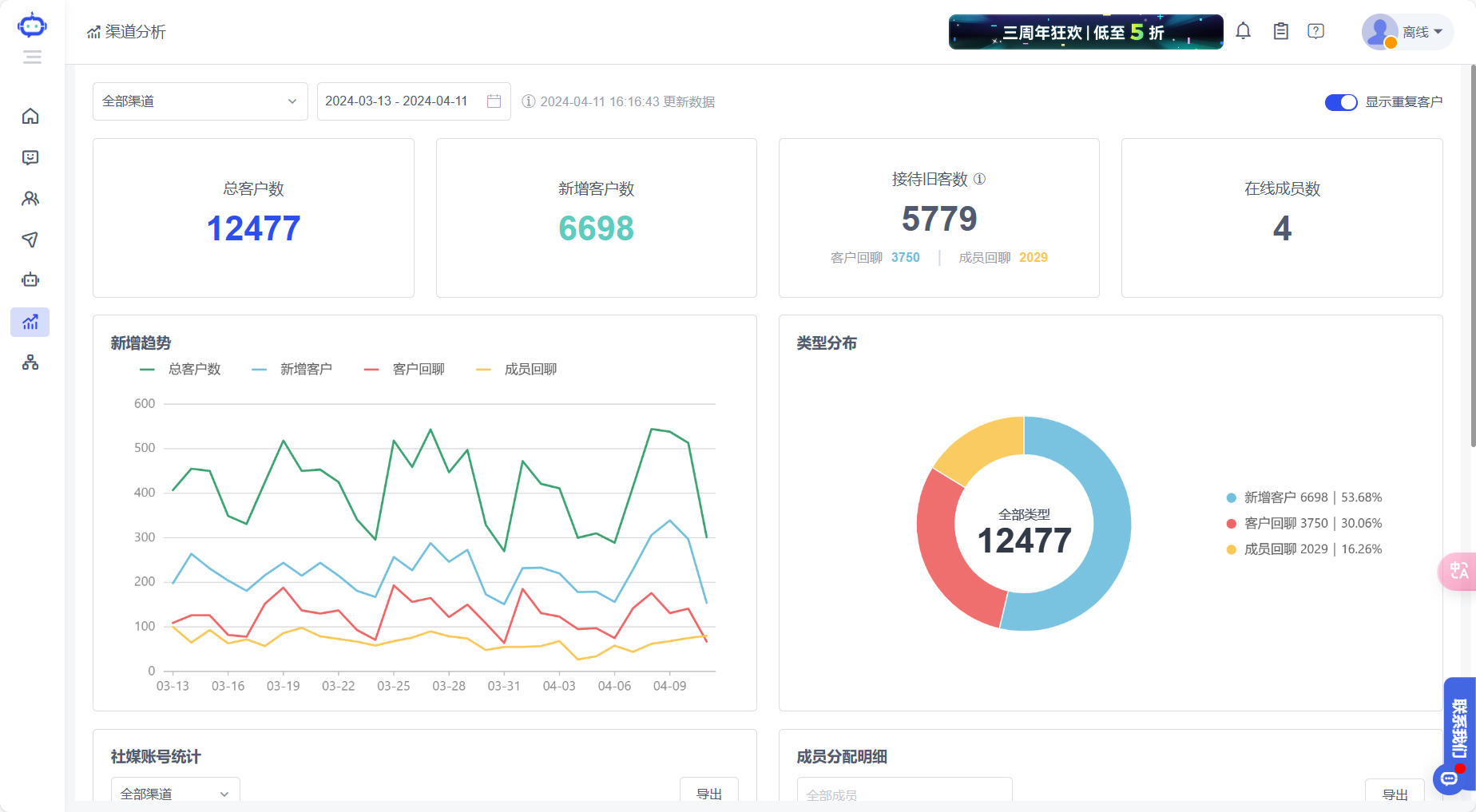Open the home icon in sidebar
The image size is (1476, 812).
point(30,117)
